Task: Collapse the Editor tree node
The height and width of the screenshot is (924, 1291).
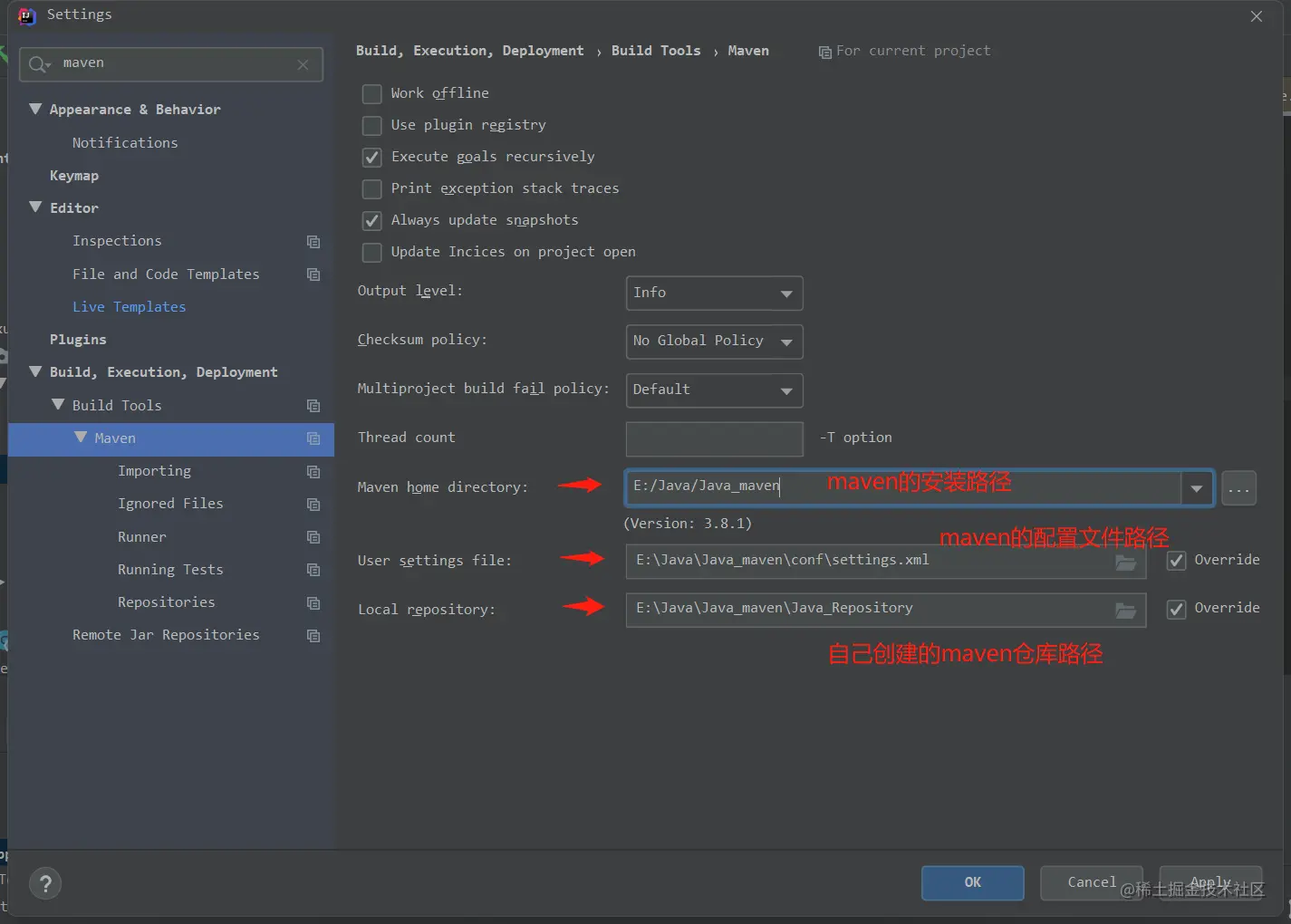Action: pos(35,207)
